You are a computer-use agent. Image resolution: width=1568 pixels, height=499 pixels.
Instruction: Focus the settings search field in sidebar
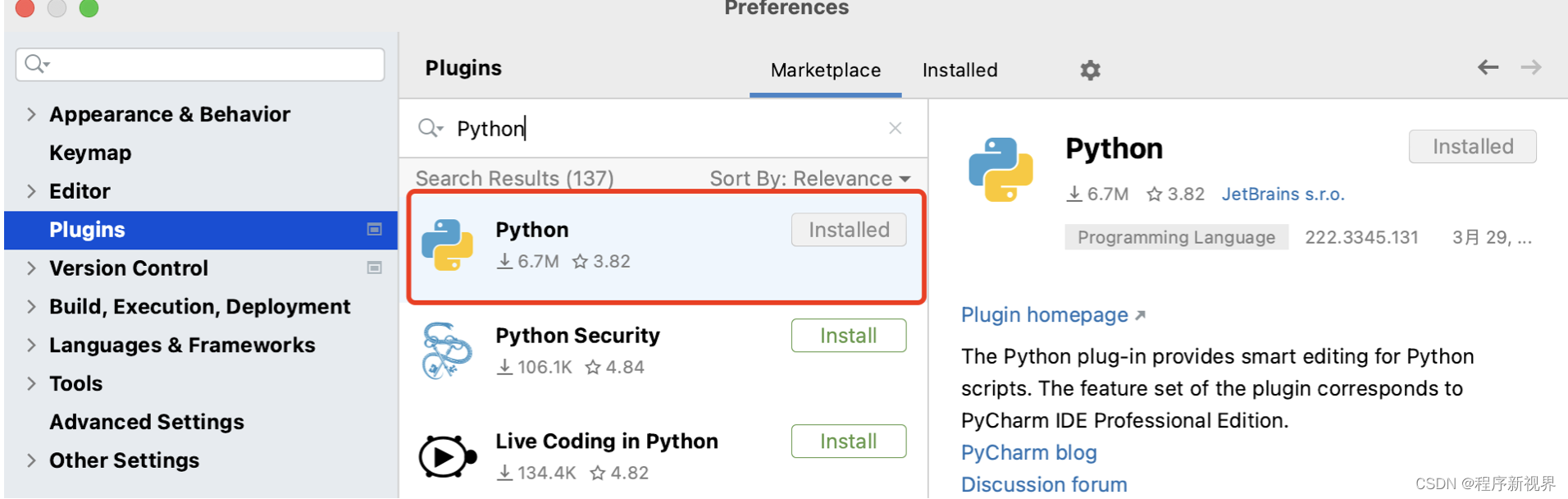200,64
